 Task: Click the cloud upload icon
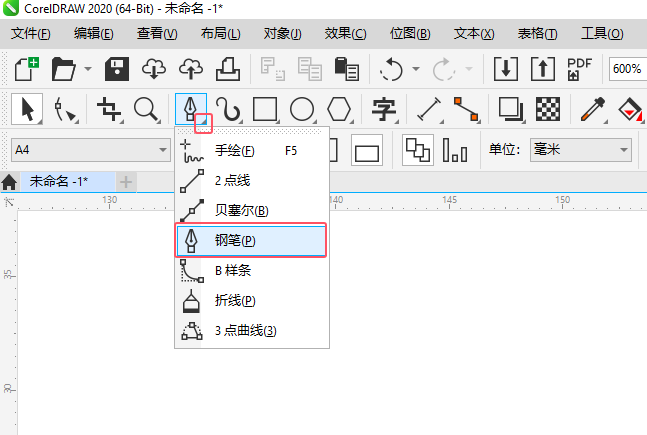point(191,69)
